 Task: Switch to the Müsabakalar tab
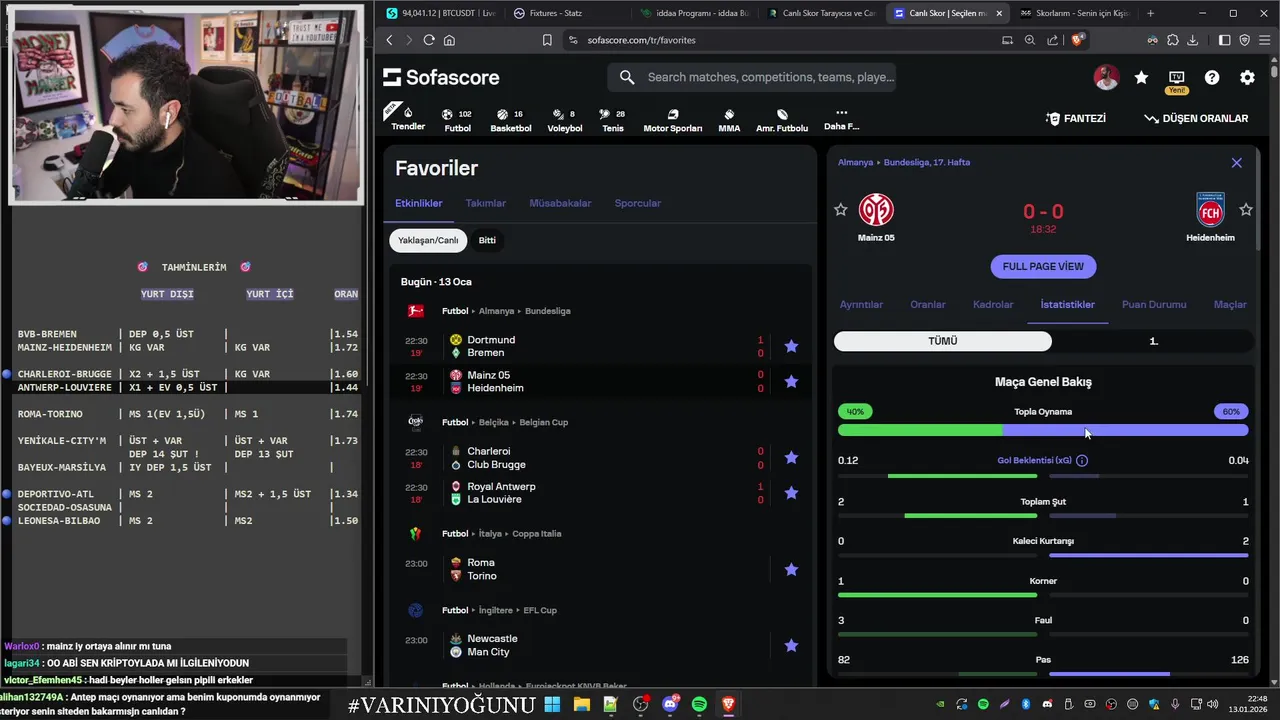point(560,203)
